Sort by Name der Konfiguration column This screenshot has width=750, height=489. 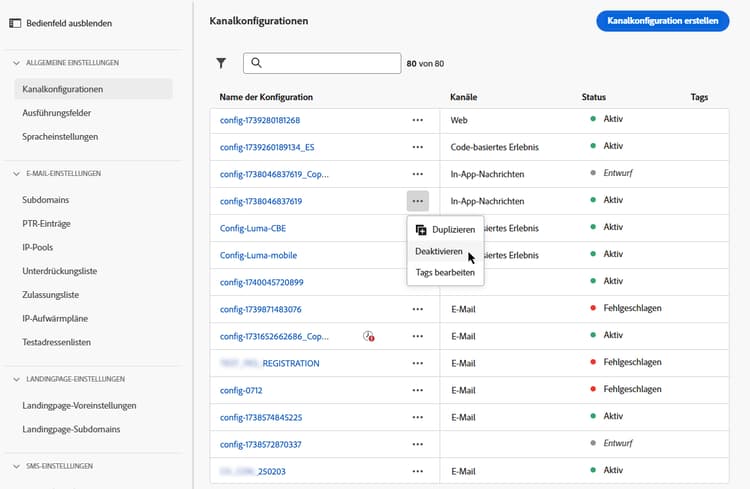tap(266, 97)
